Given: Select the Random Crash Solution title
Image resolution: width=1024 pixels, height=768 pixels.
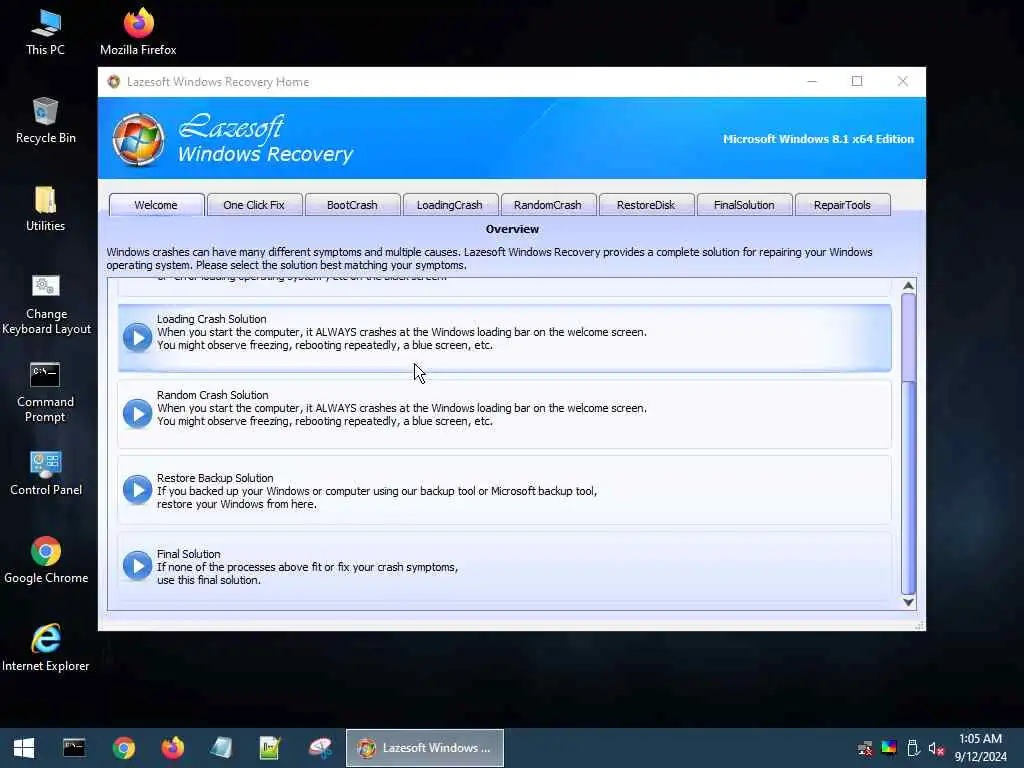Looking at the screenshot, I should [x=212, y=395].
